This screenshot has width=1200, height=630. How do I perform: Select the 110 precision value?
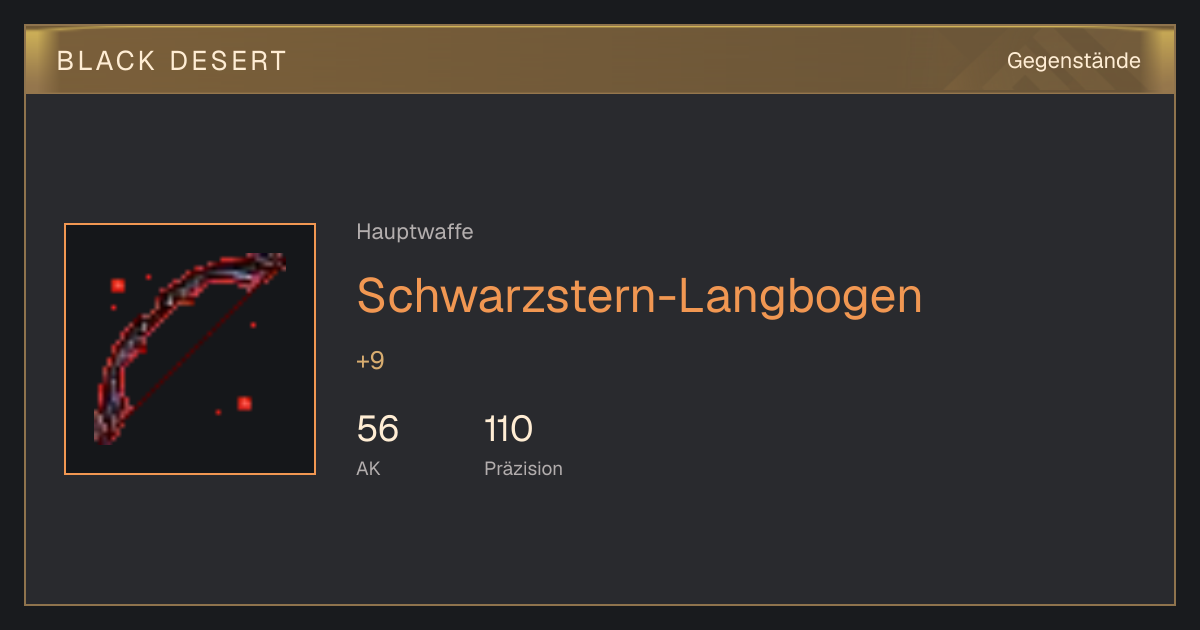coord(508,430)
